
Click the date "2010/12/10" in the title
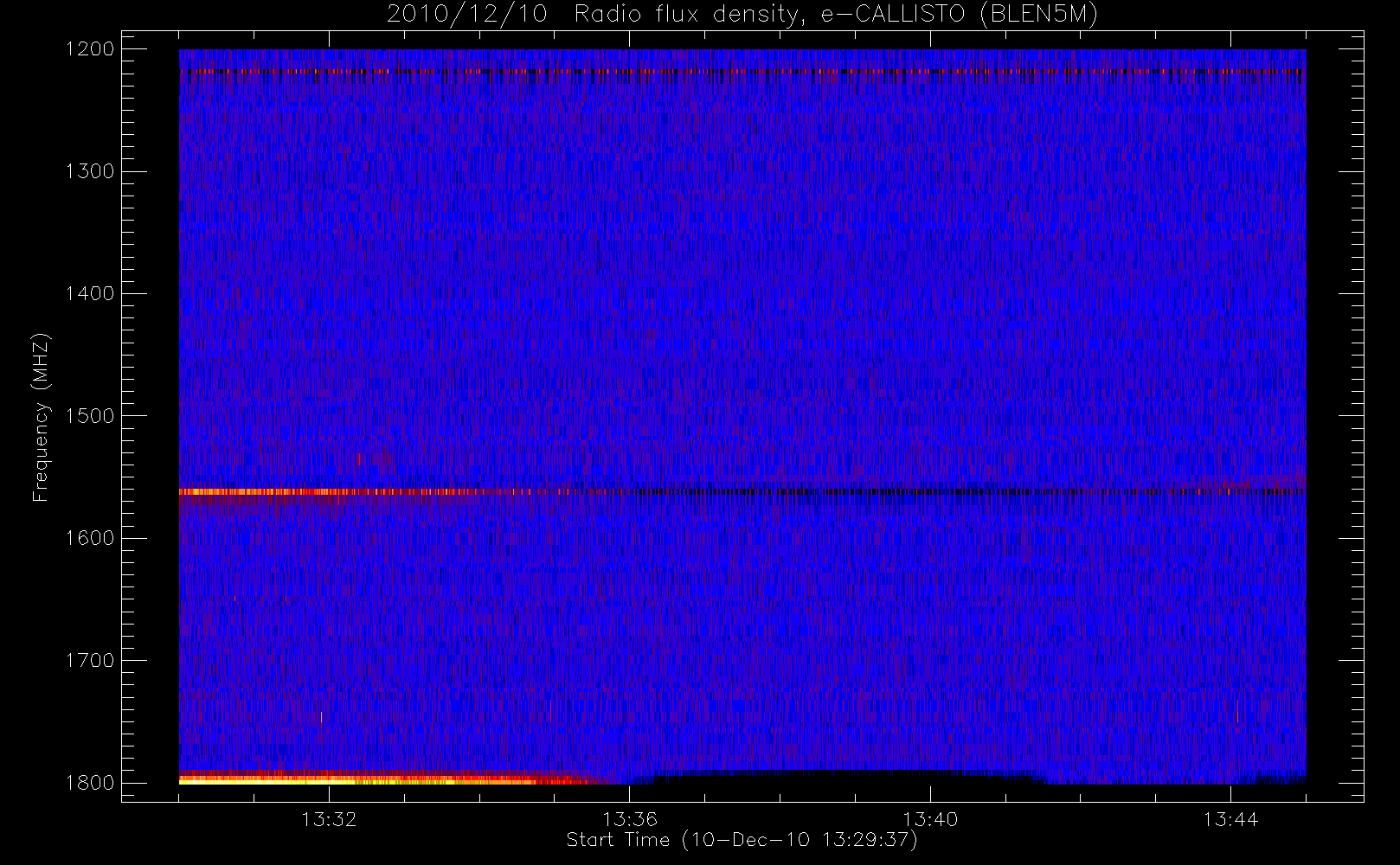[x=466, y=15]
